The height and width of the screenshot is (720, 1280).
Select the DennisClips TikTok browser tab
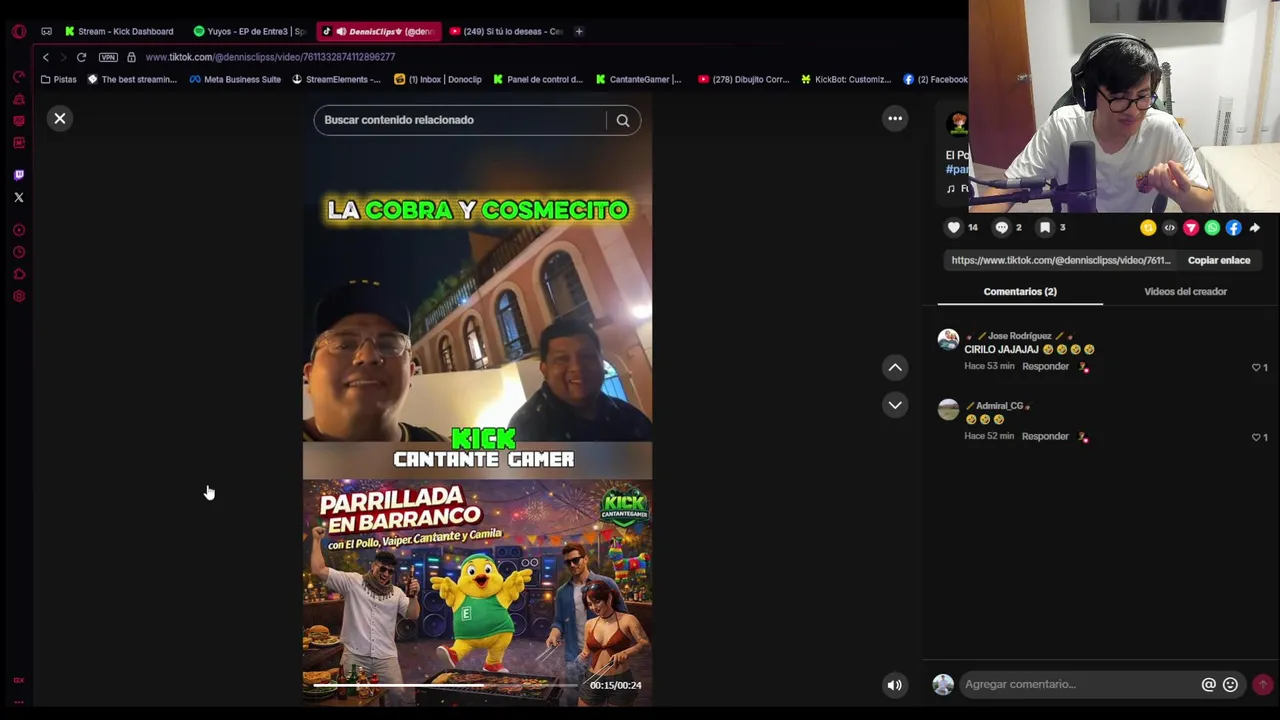[379, 31]
